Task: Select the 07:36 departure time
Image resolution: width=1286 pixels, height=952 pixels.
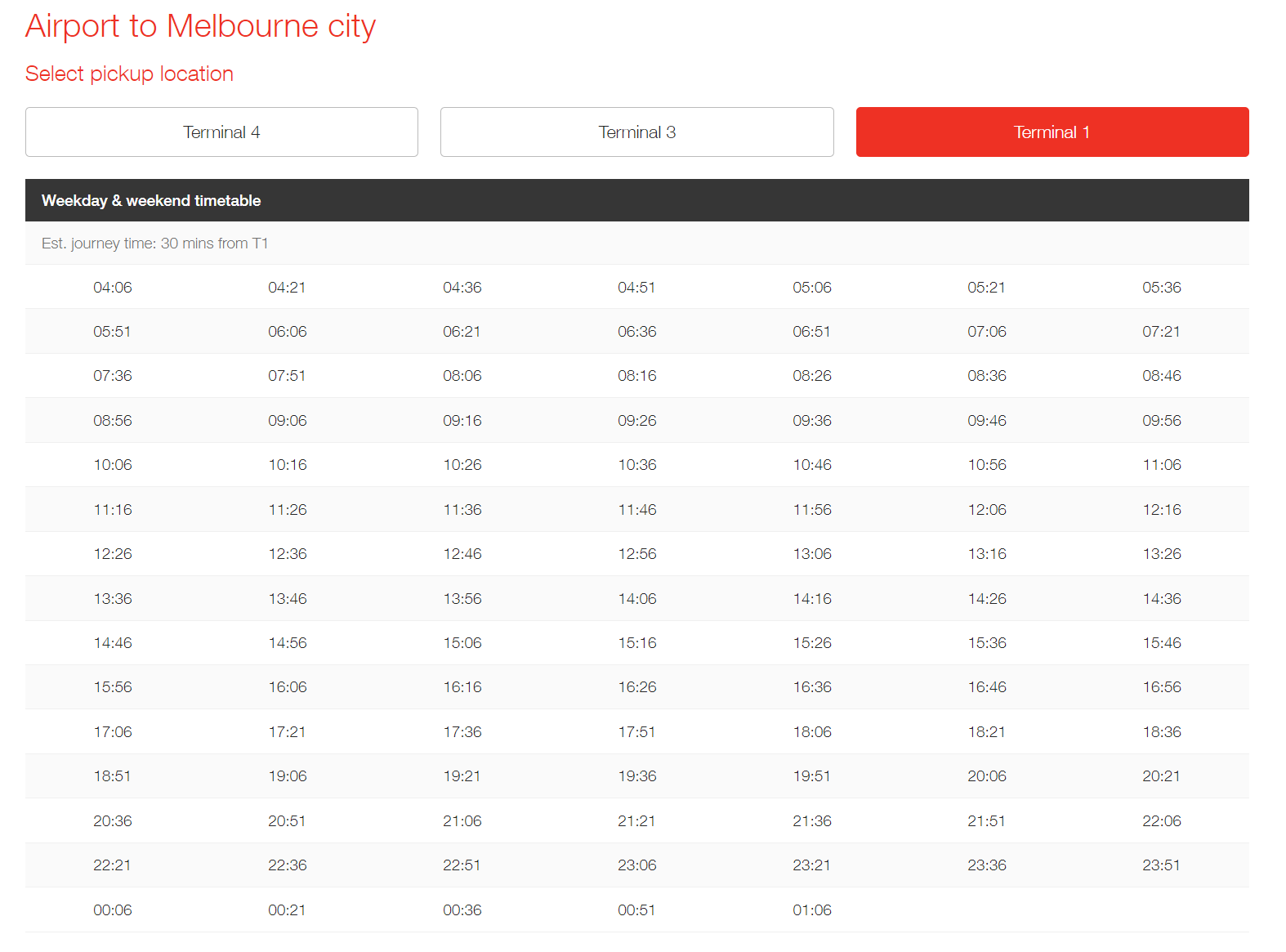Action: (113, 376)
